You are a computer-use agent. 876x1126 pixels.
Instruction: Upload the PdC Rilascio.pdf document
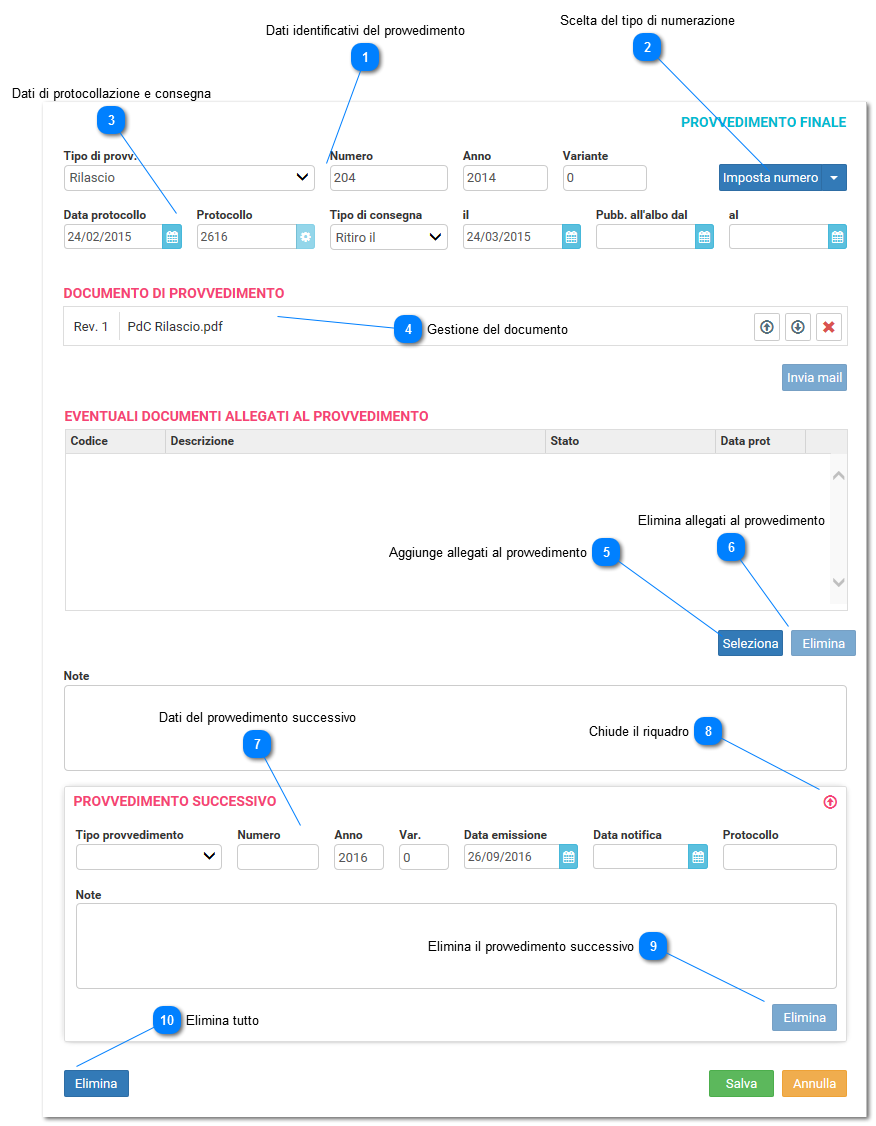click(x=767, y=327)
